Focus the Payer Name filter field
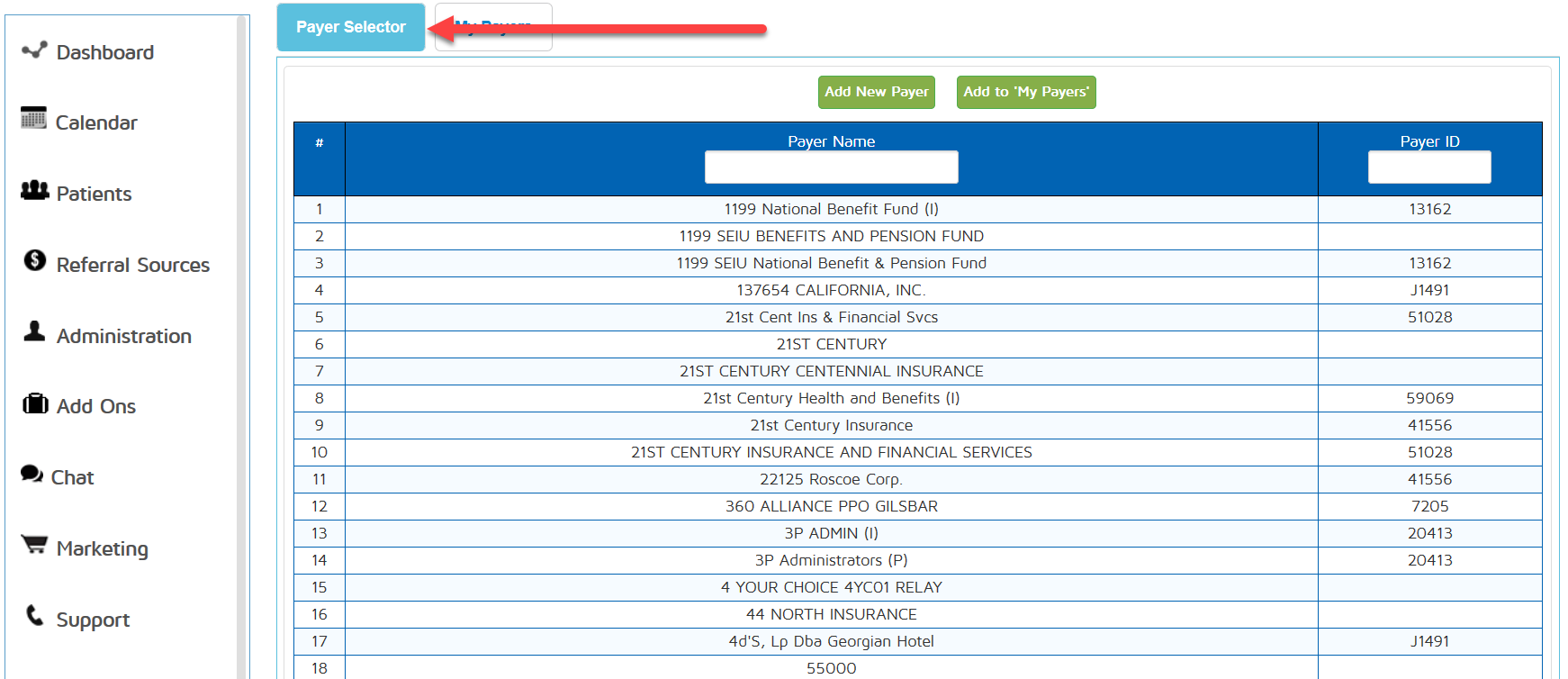 [831, 167]
